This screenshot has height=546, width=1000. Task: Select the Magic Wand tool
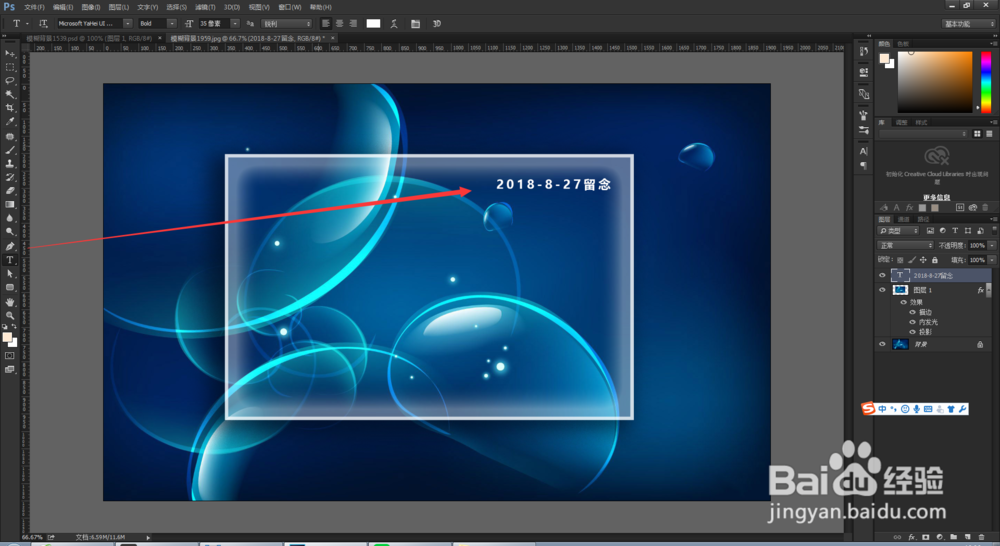(x=10, y=94)
